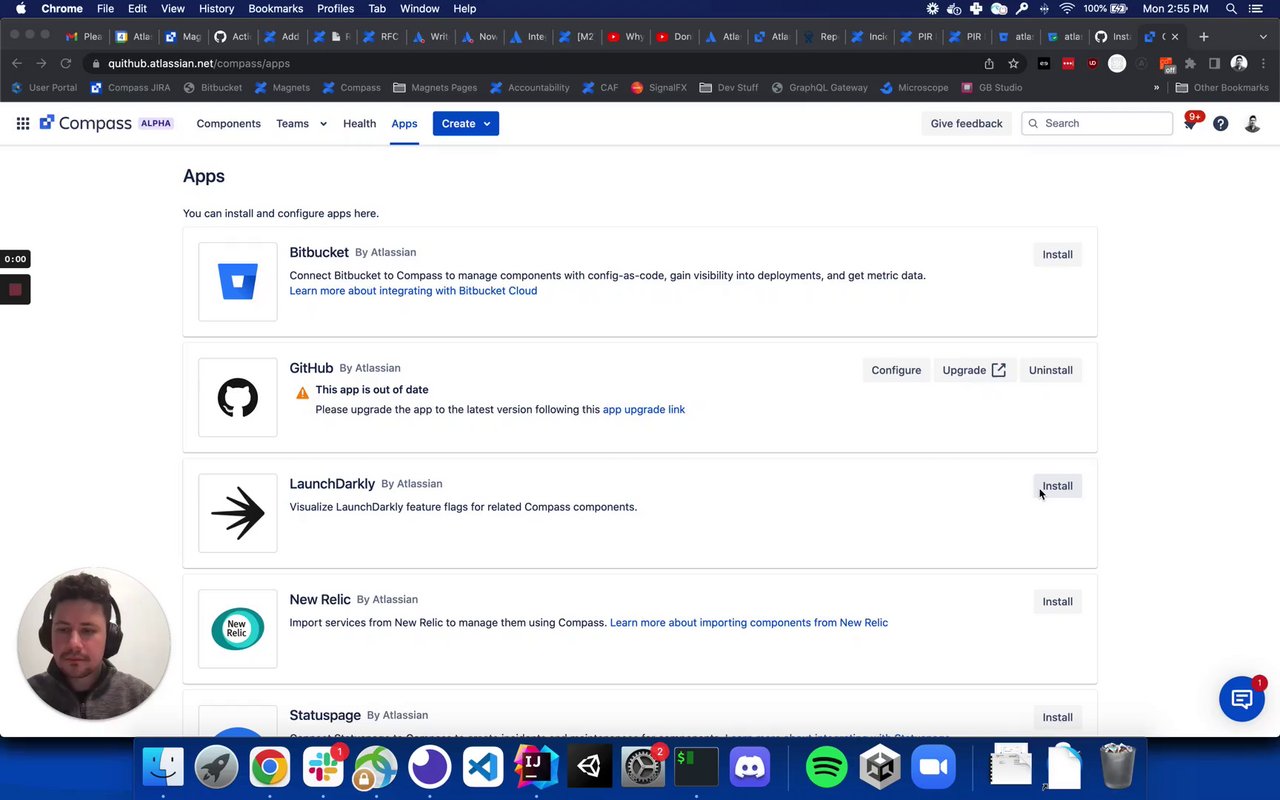This screenshot has height=800, width=1280.
Task: Open the chat support widget bubble
Action: pos(1242,699)
